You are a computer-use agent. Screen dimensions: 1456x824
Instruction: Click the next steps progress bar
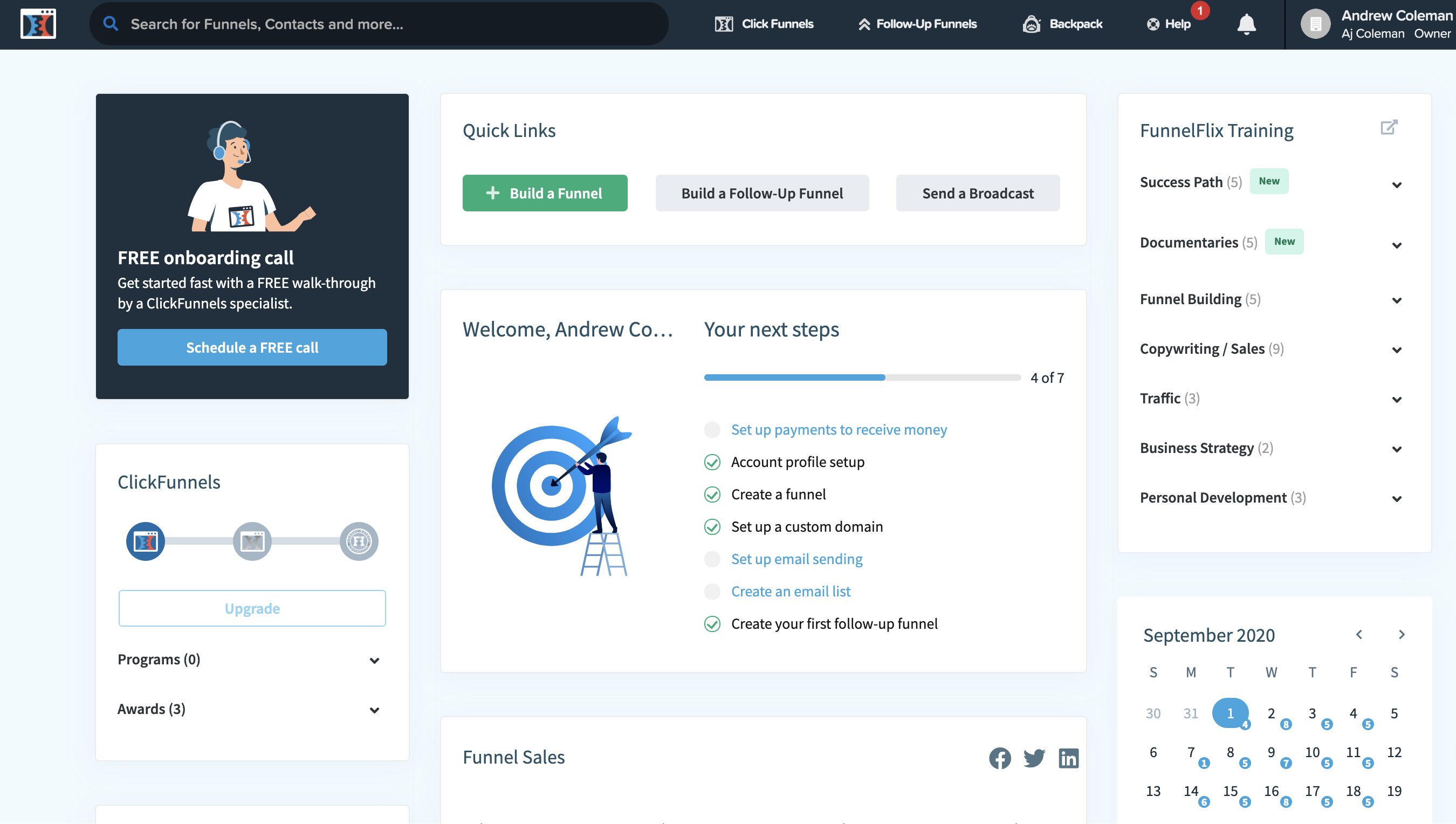pos(861,377)
